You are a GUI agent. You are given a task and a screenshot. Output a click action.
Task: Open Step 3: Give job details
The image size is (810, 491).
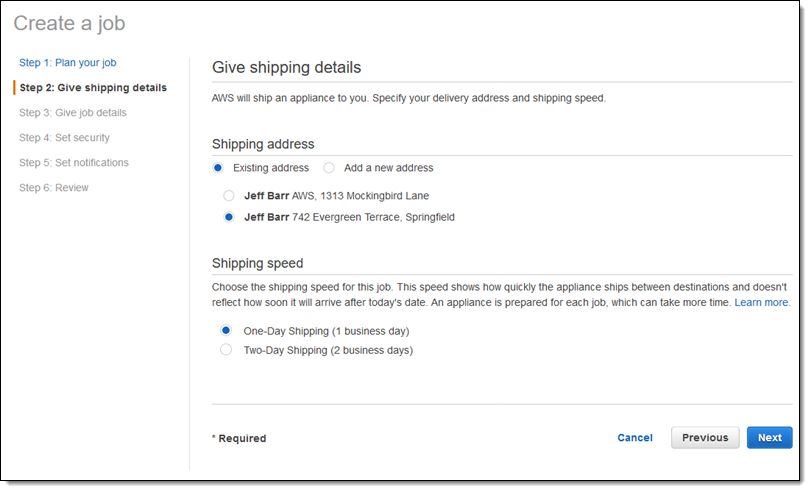click(x=72, y=113)
